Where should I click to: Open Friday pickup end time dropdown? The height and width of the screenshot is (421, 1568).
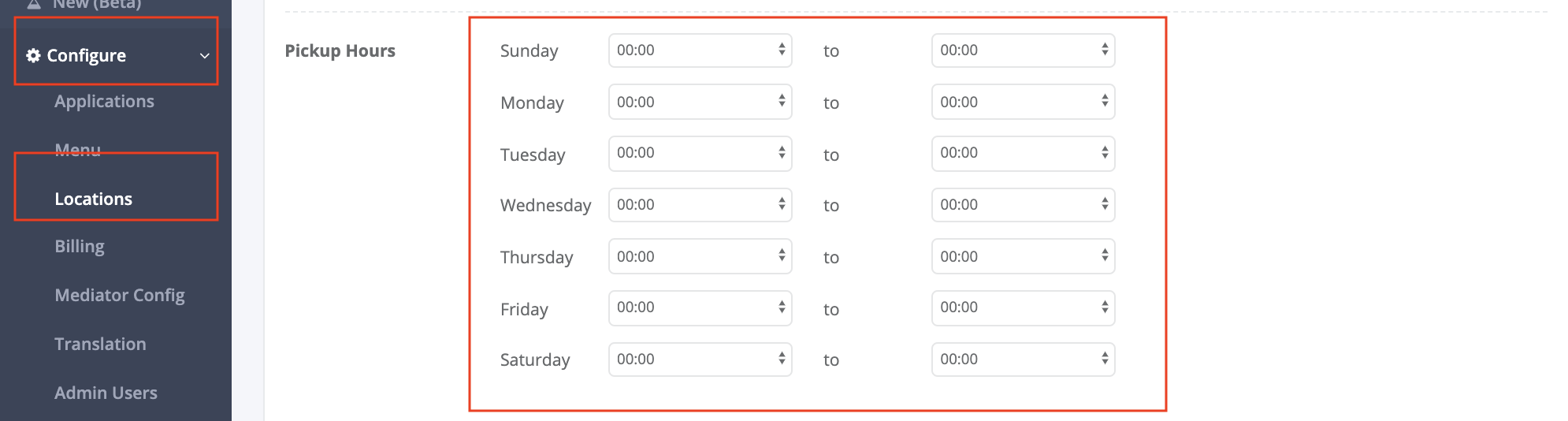click(x=1023, y=307)
